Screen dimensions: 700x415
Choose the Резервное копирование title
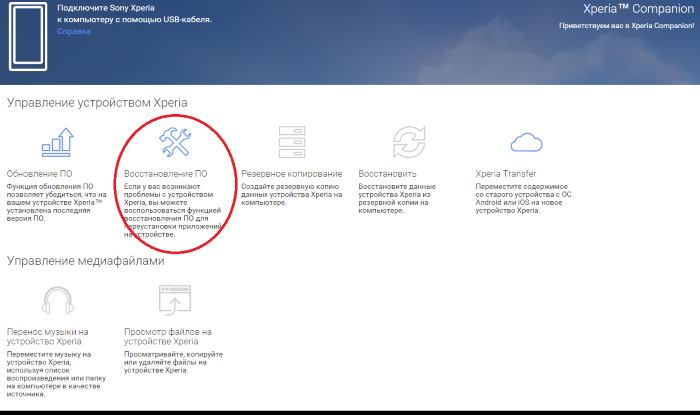[x=292, y=174]
